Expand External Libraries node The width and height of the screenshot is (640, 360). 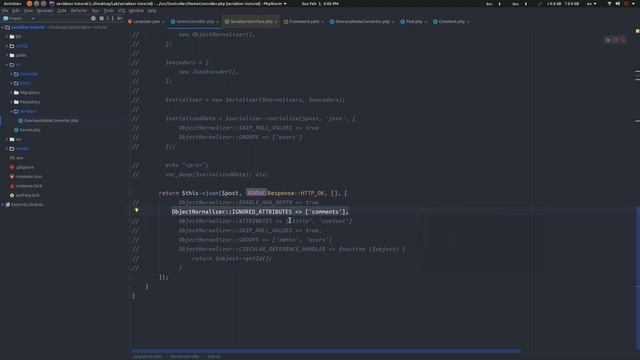[3, 204]
